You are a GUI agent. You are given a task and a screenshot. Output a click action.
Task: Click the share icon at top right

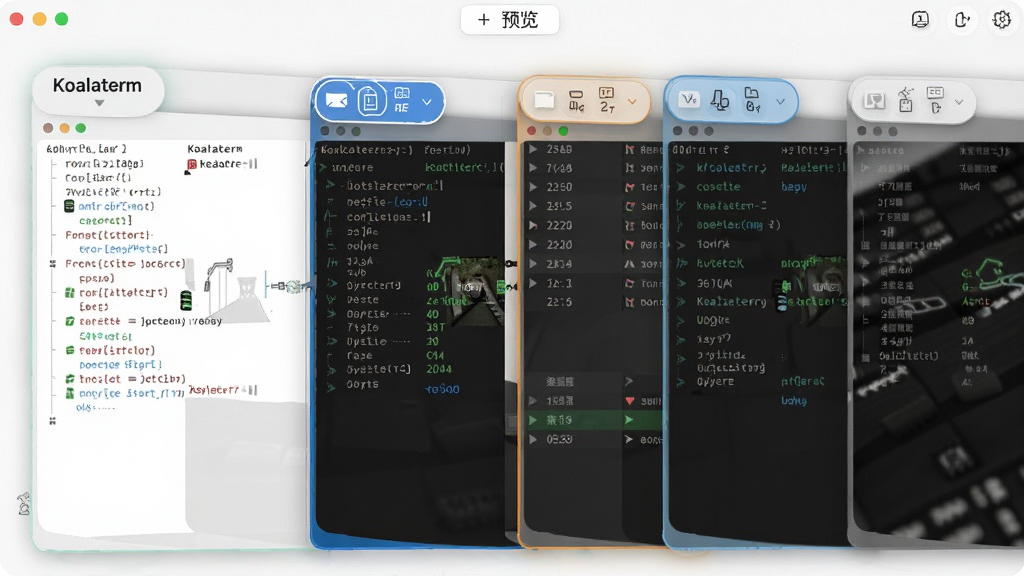point(962,20)
